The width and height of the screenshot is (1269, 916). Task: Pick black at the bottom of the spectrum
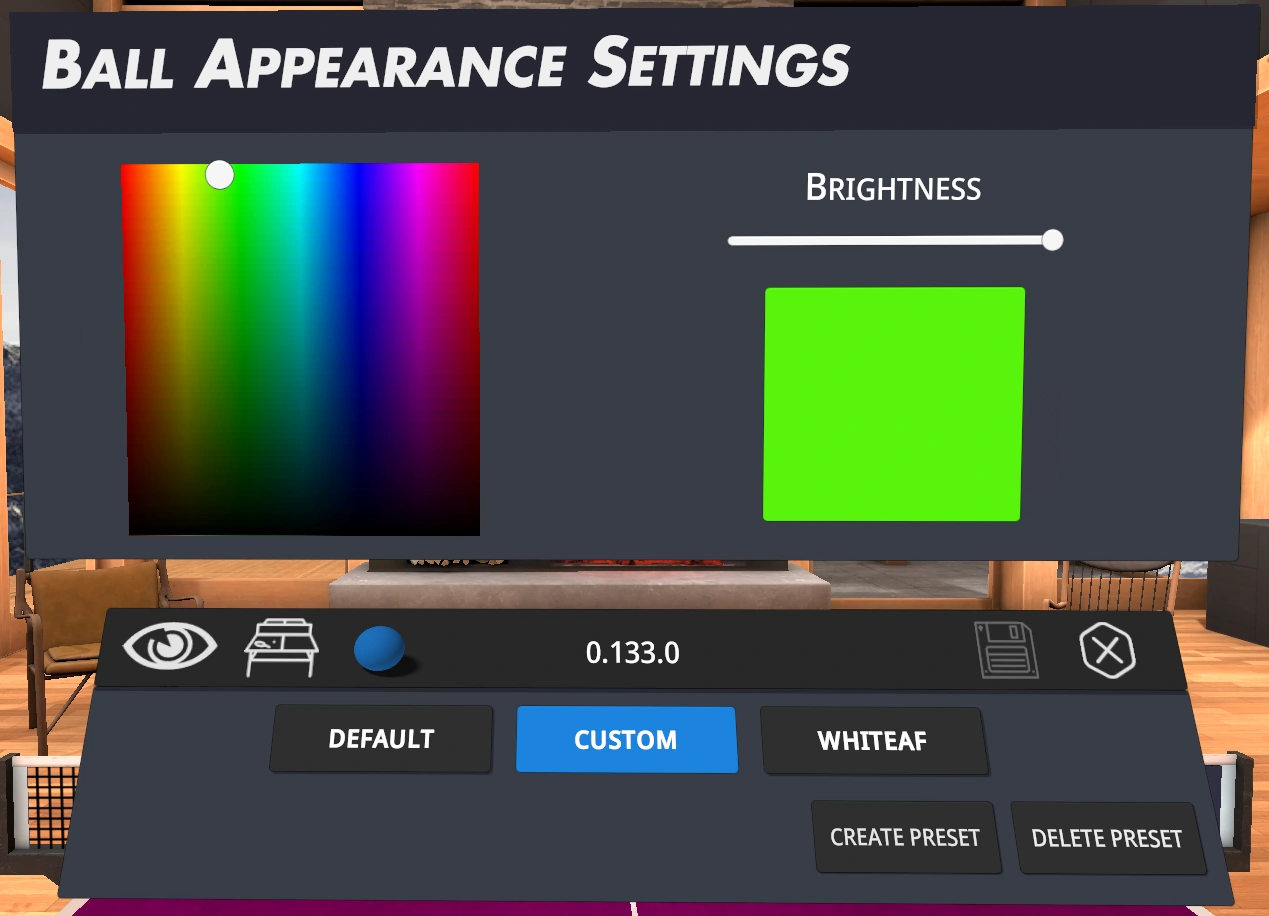(304, 528)
